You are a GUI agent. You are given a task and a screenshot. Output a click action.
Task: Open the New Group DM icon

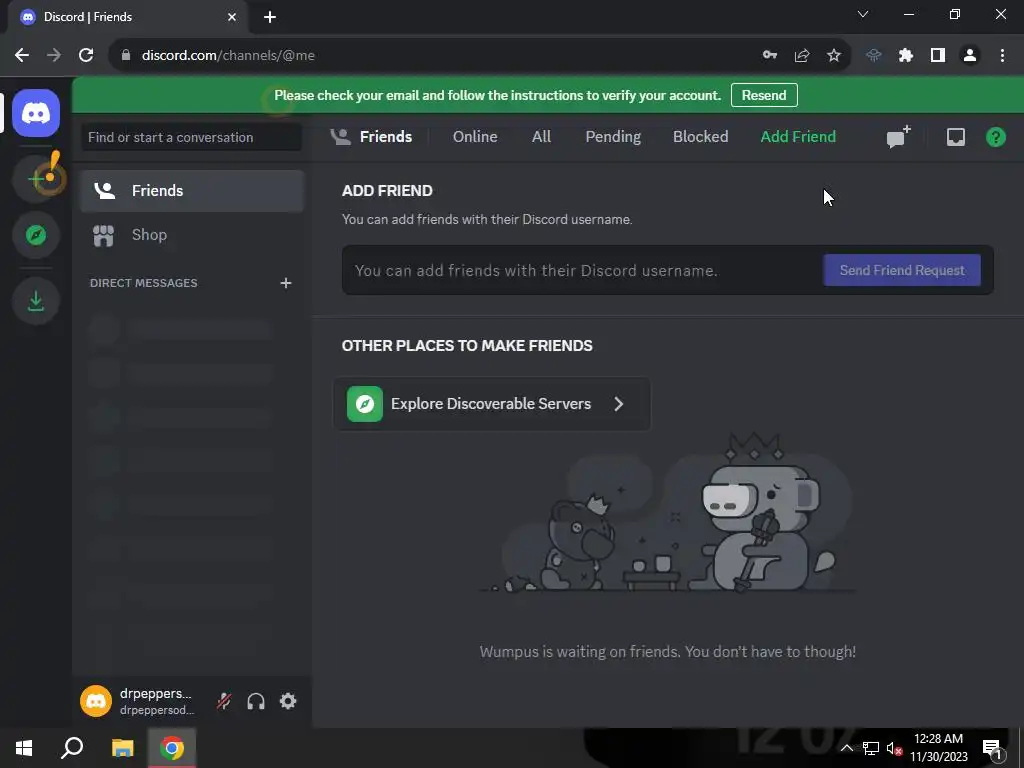[898, 137]
